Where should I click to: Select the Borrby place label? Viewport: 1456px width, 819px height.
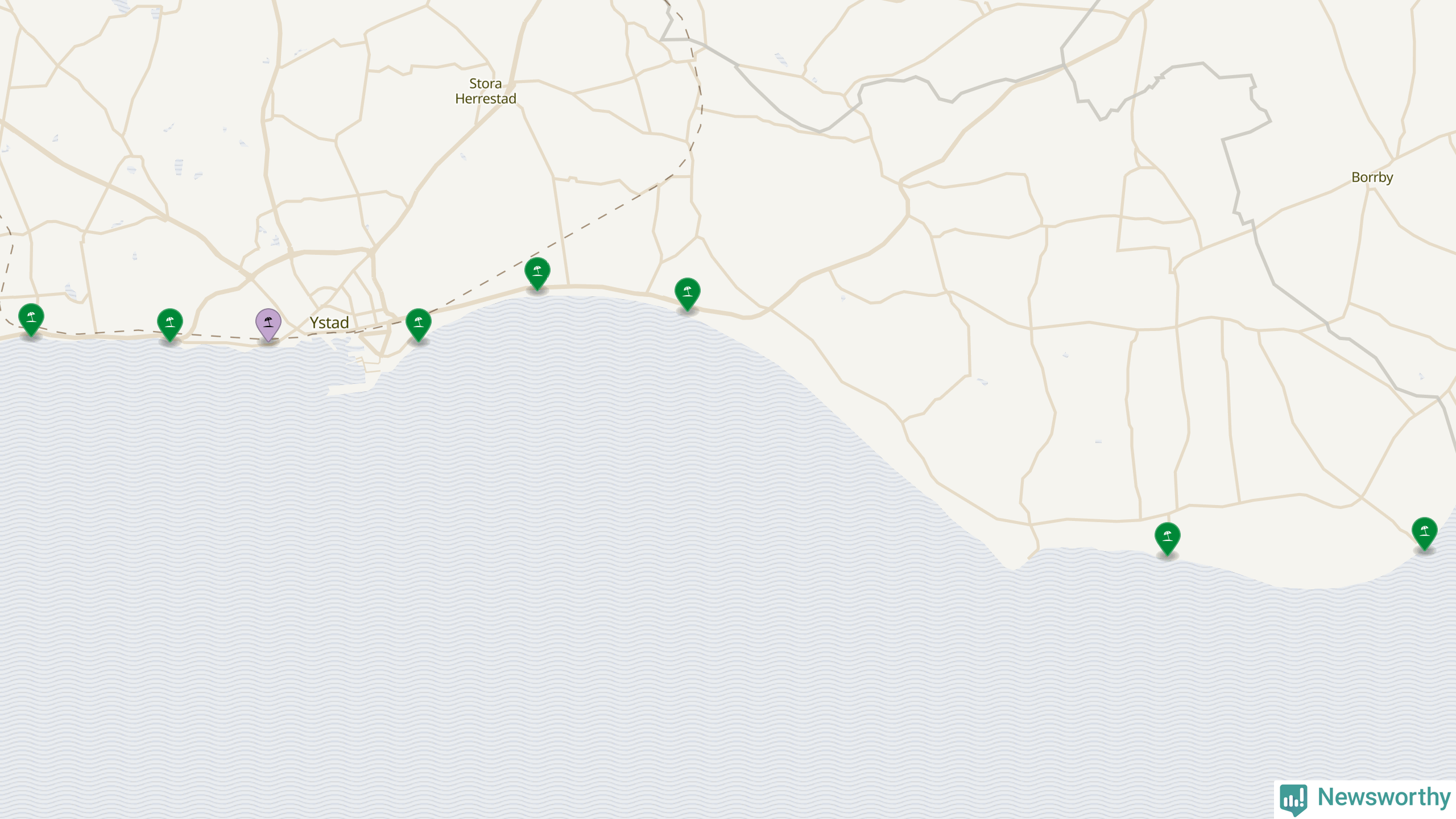(x=1372, y=177)
